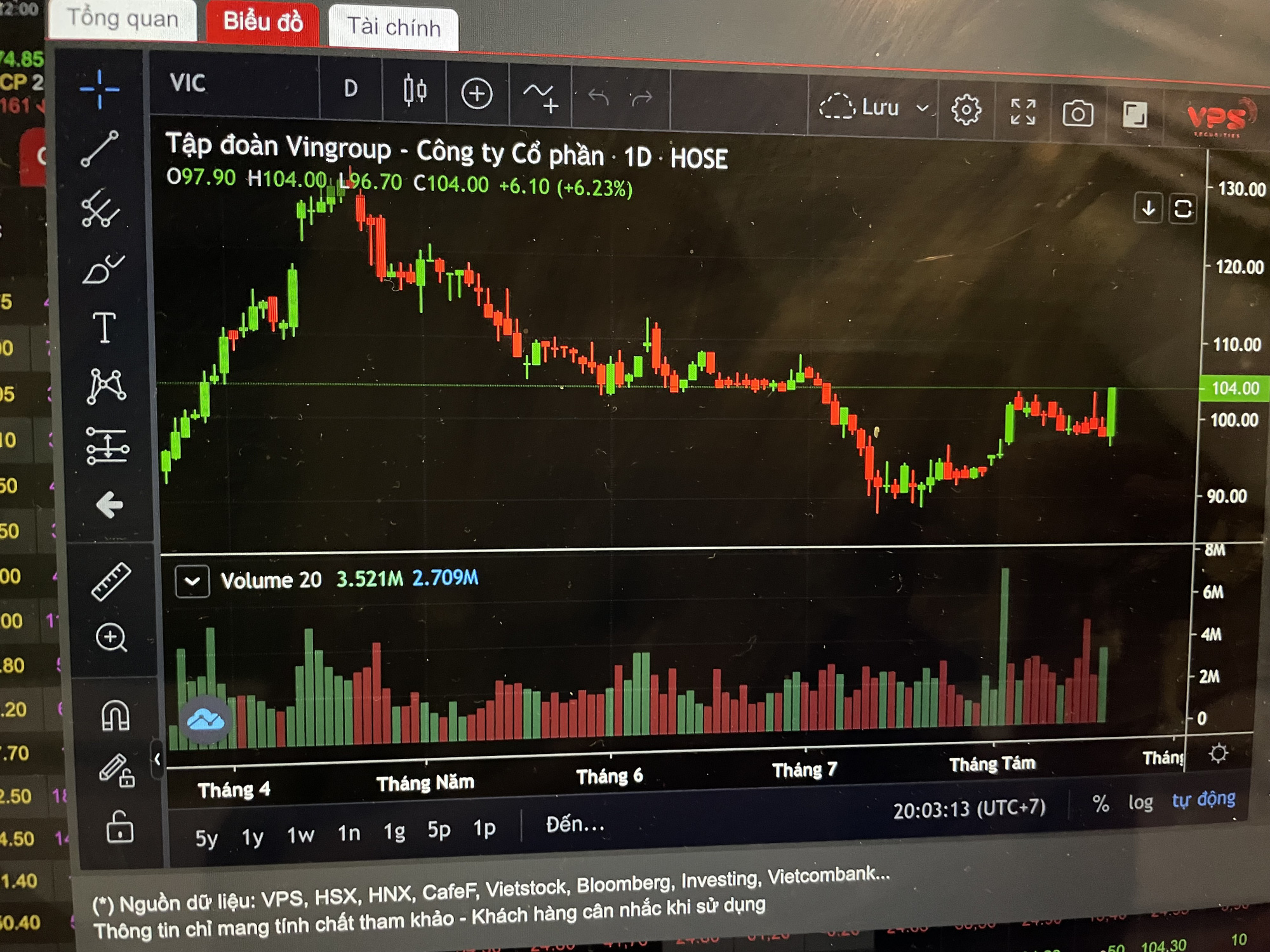The image size is (1270, 952).
Task: Switch to the Biểu đồ tab
Action: (263, 22)
